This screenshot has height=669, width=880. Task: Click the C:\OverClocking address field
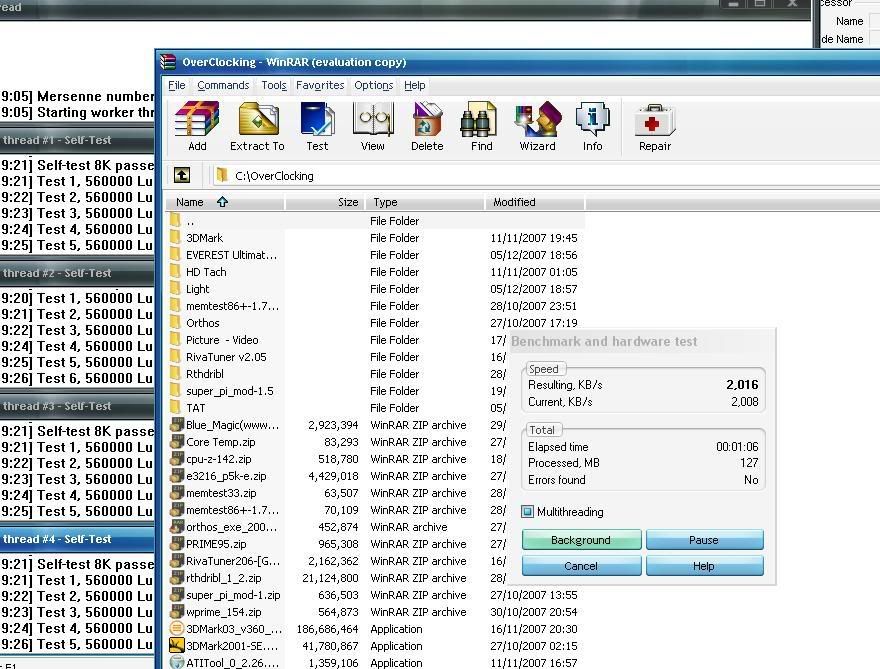[x=544, y=176]
